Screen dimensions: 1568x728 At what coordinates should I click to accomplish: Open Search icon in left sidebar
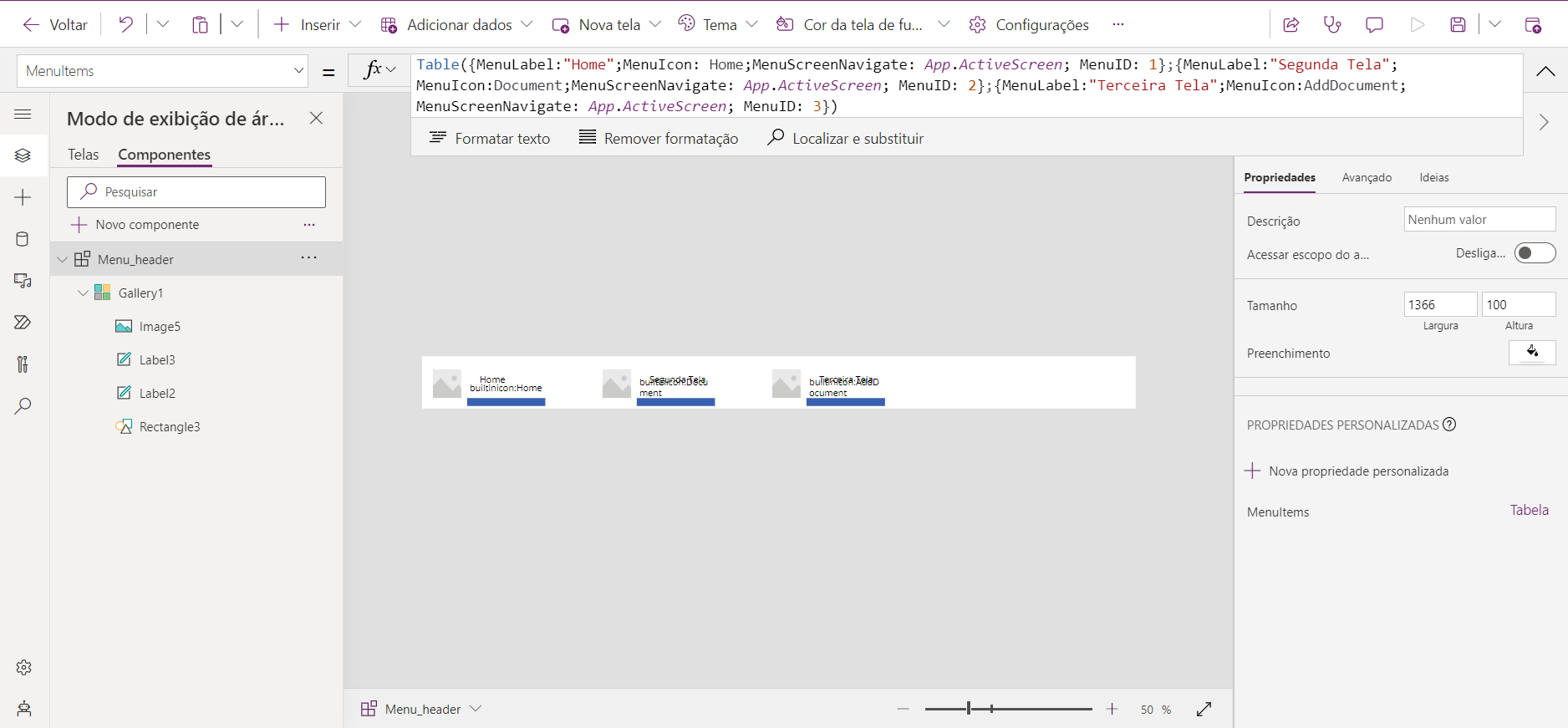pyautogui.click(x=23, y=406)
